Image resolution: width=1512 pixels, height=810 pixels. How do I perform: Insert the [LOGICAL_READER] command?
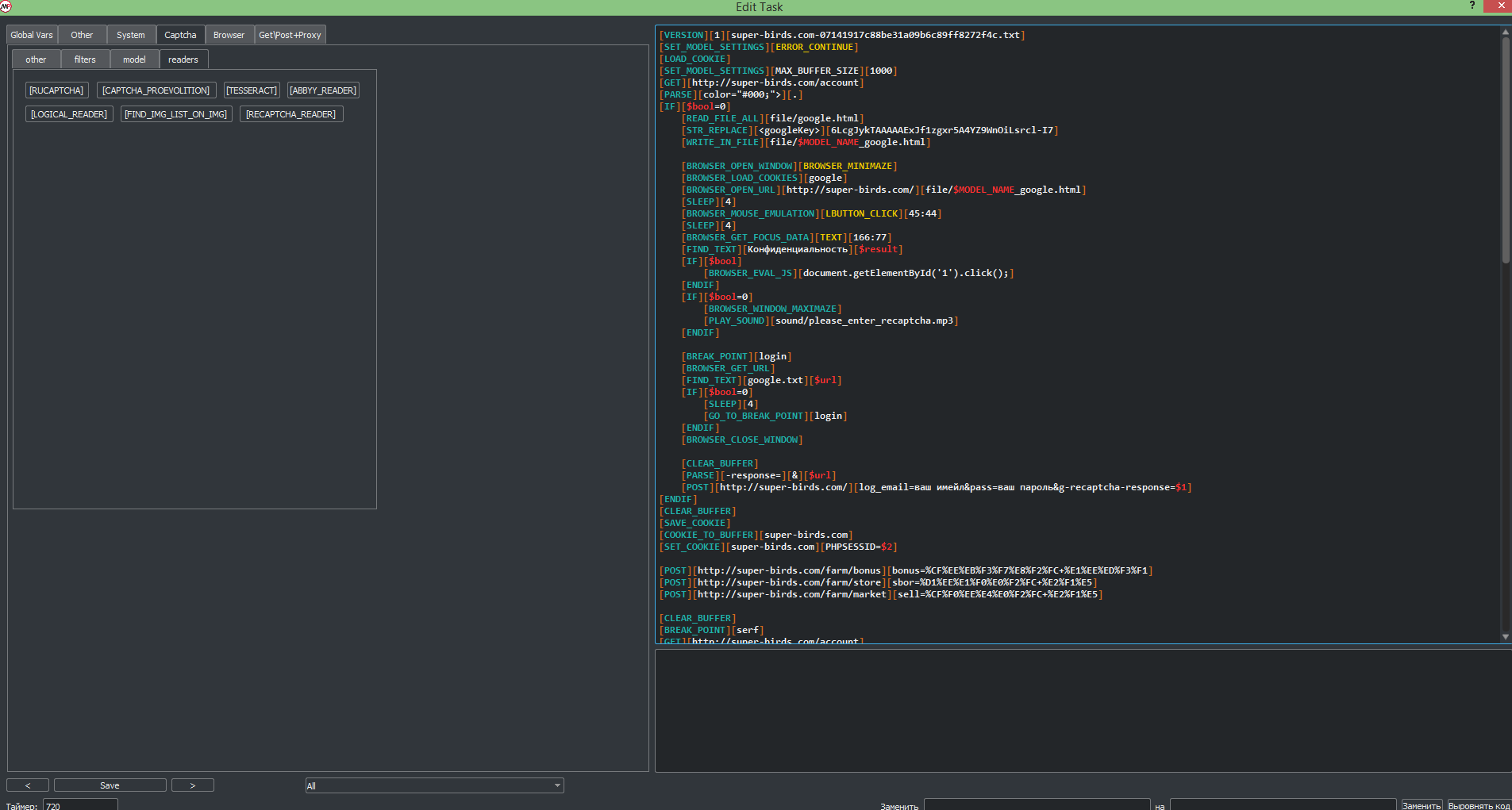69,114
